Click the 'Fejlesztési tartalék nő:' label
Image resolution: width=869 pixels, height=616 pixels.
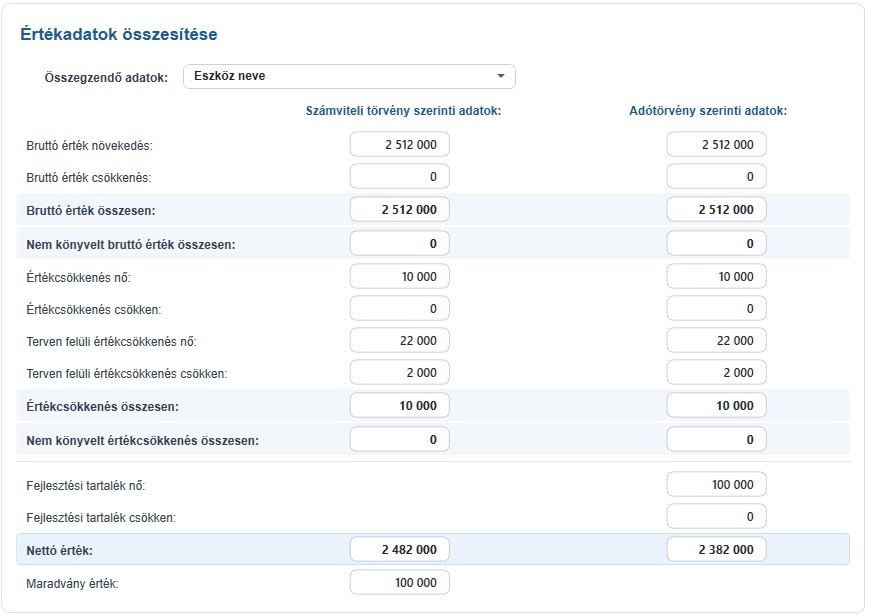(x=86, y=486)
